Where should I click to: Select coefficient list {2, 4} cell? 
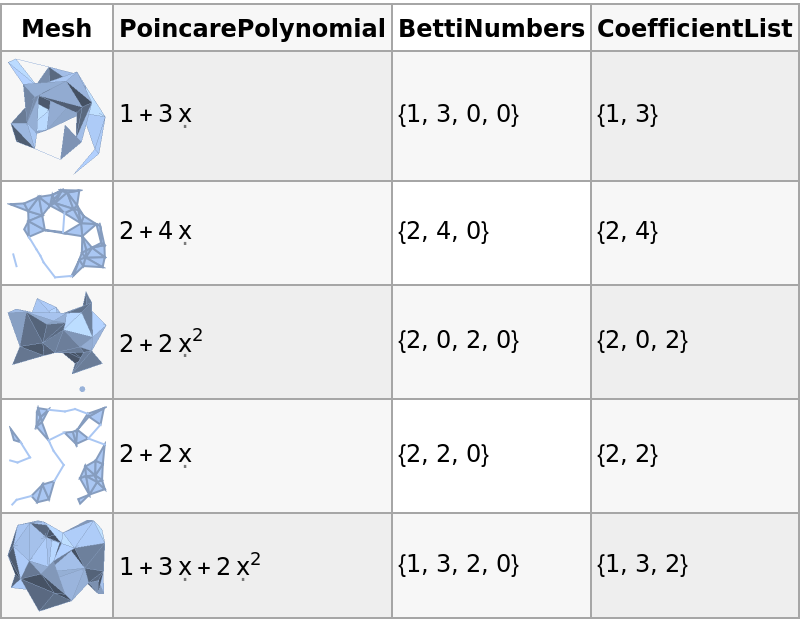pyautogui.click(x=627, y=233)
